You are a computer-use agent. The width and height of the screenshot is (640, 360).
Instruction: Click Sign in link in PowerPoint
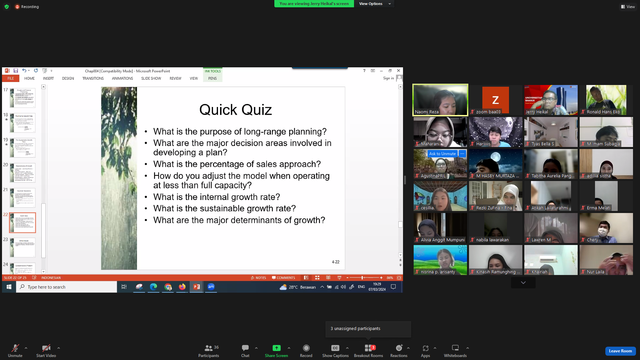pyautogui.click(x=389, y=78)
